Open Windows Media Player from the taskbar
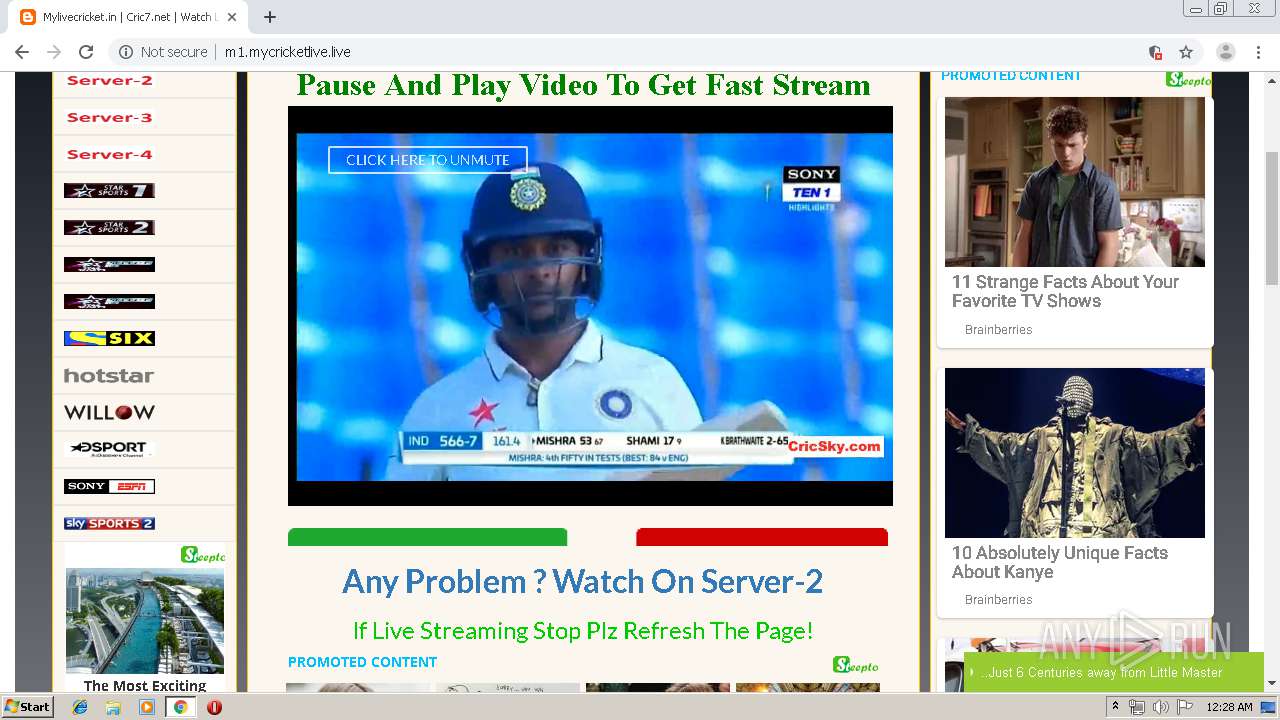 (x=147, y=707)
